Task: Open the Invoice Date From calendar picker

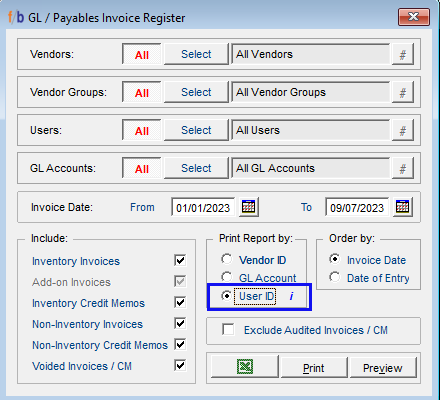Action: click(248, 207)
